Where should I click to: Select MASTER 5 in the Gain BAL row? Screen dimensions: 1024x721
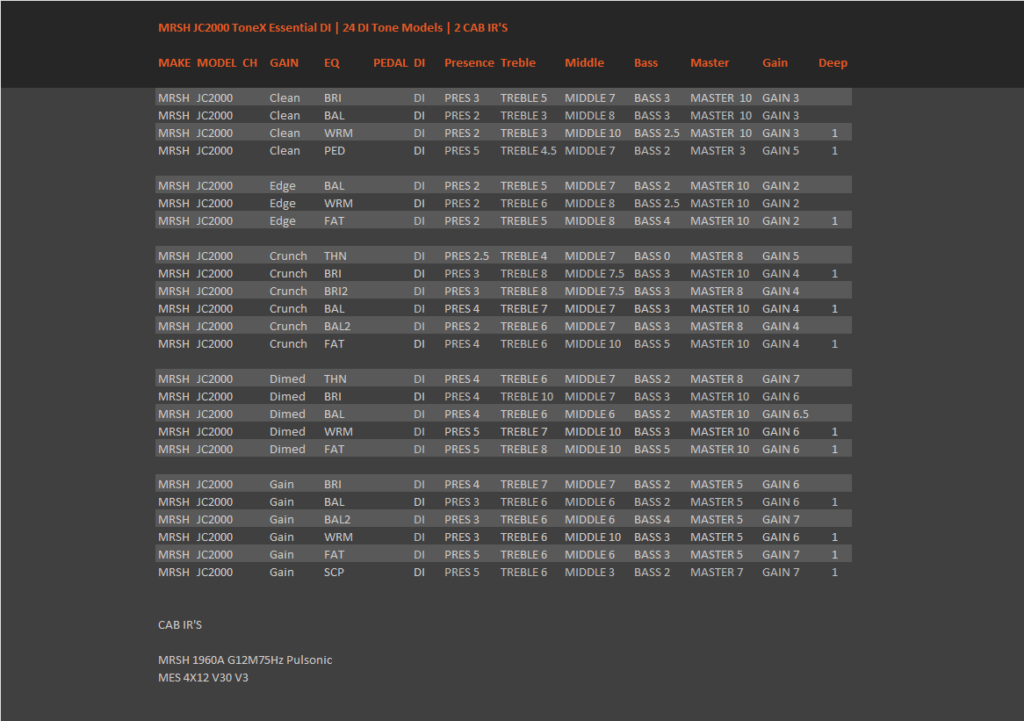pos(716,502)
